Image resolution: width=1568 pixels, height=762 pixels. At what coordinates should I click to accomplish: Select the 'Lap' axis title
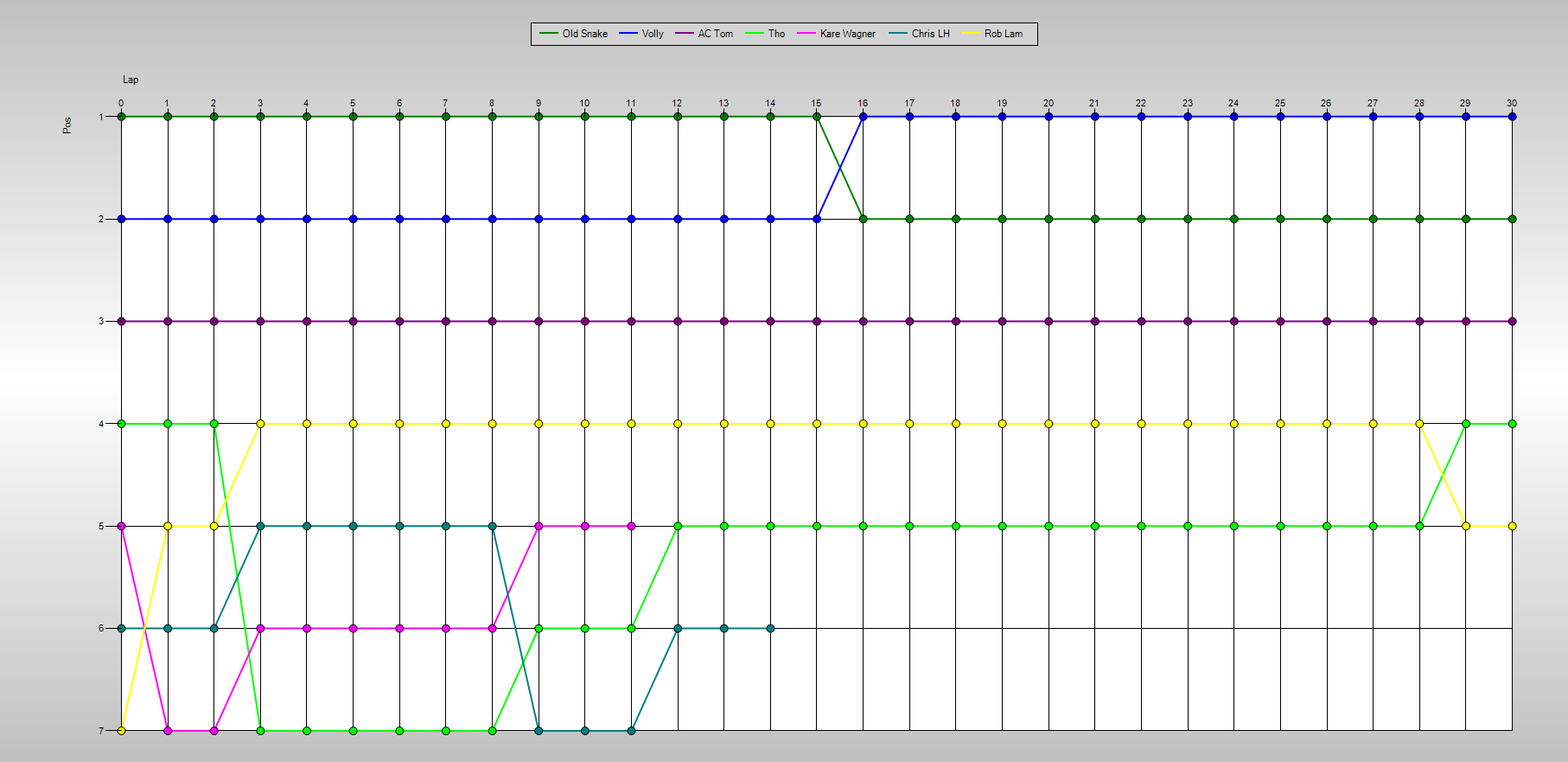[131, 80]
